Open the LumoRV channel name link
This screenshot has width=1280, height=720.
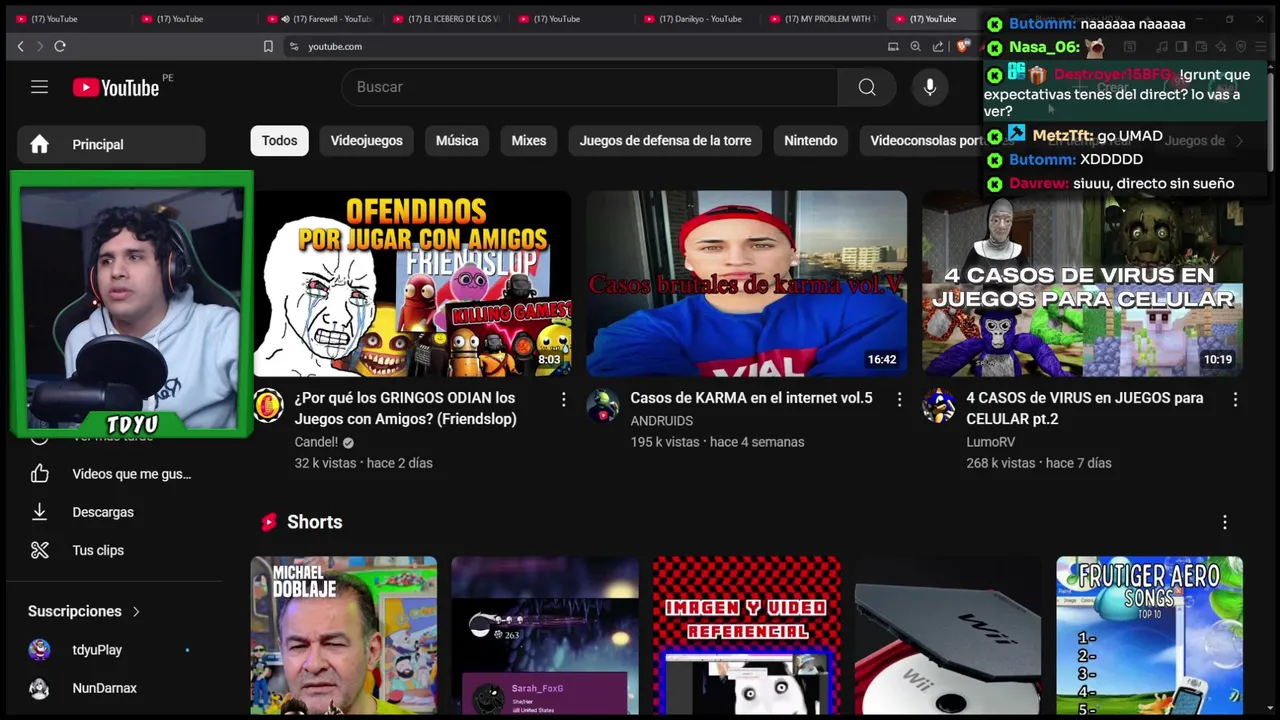[990, 442]
